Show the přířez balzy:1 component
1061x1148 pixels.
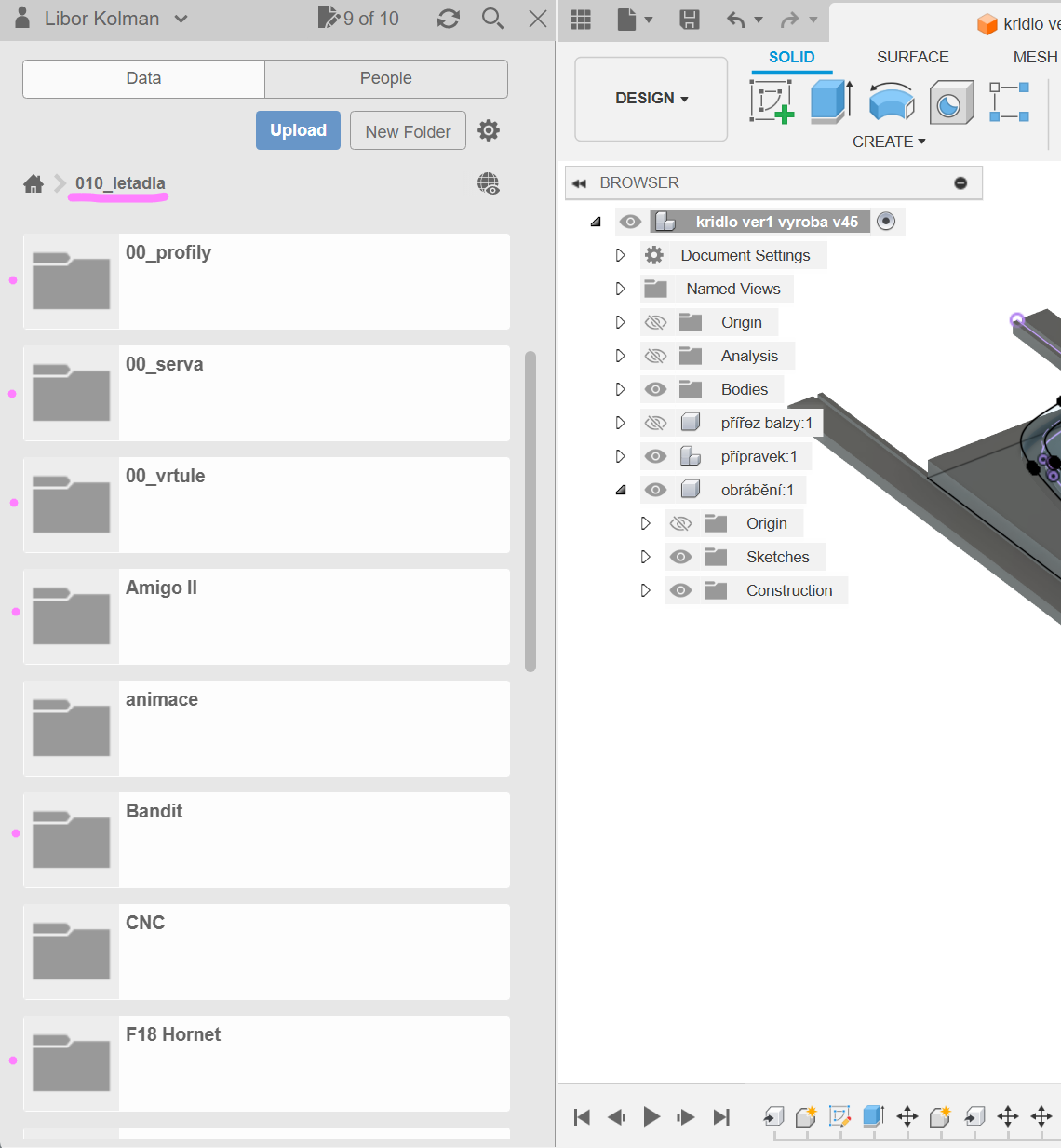tap(656, 423)
